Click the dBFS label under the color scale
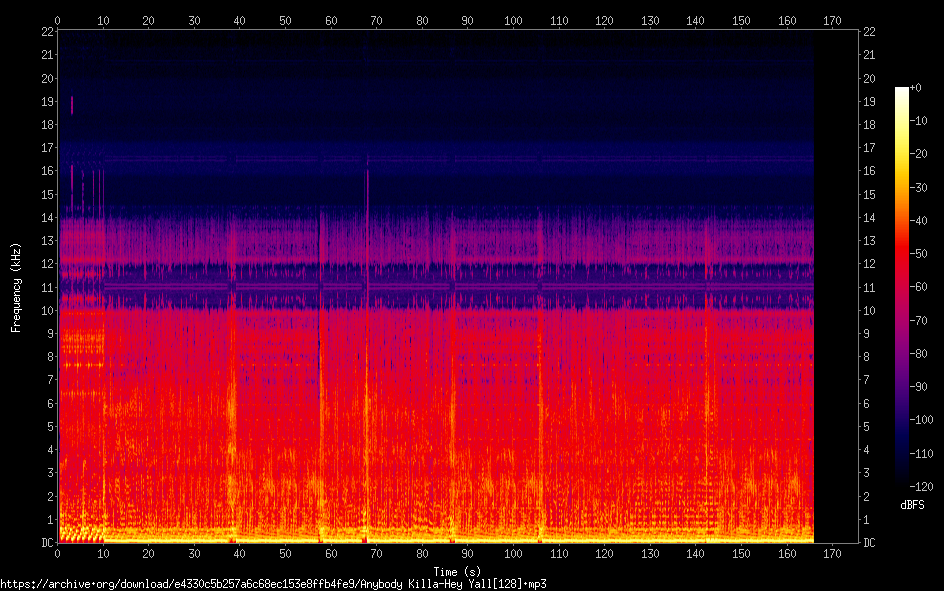Screen dimensions: 944x591 click(911, 505)
